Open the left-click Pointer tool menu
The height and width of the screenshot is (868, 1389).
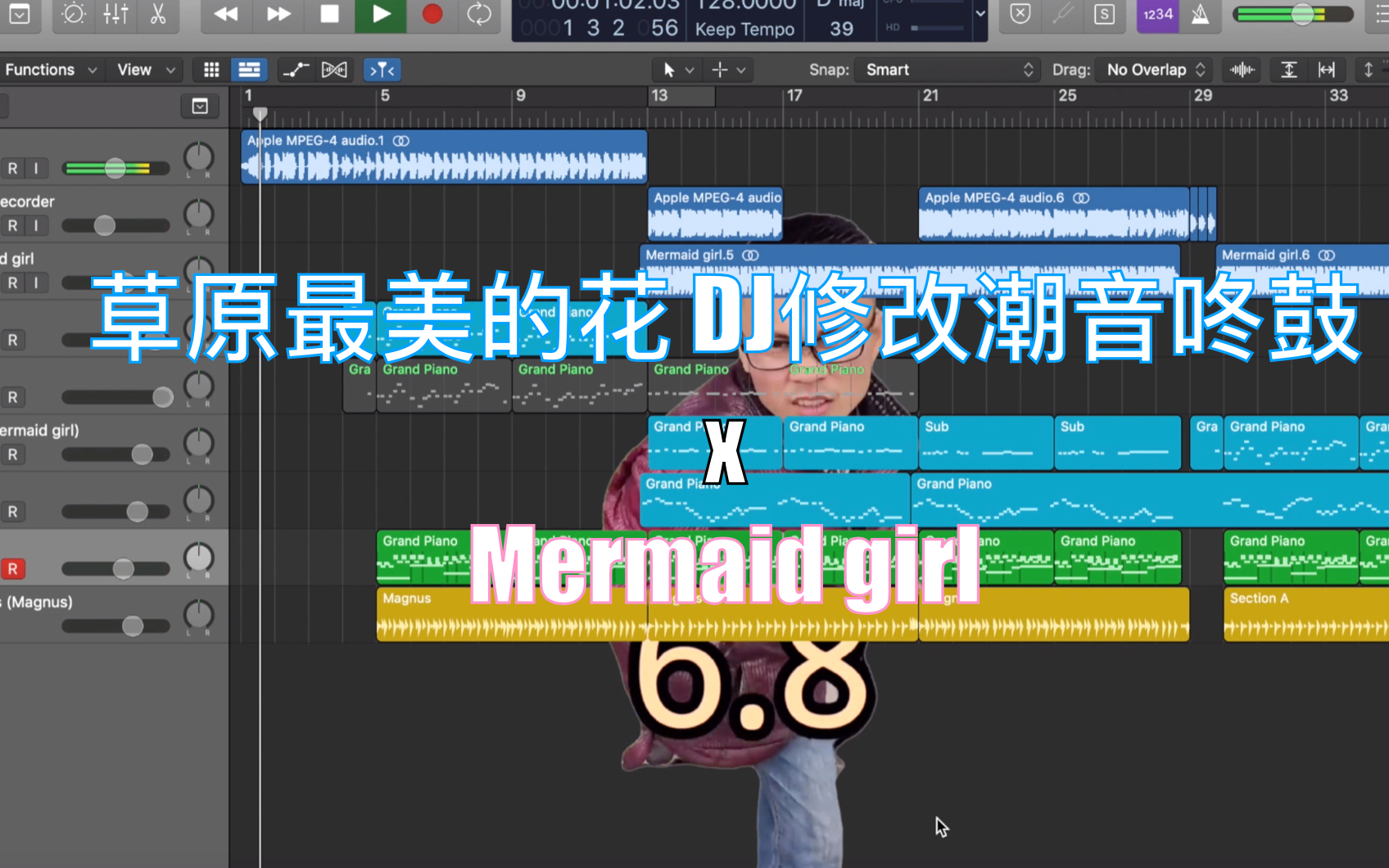[x=678, y=70]
